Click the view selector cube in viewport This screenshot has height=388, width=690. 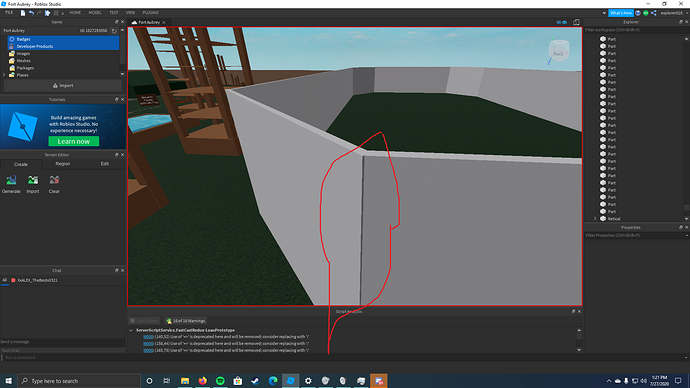pos(559,51)
